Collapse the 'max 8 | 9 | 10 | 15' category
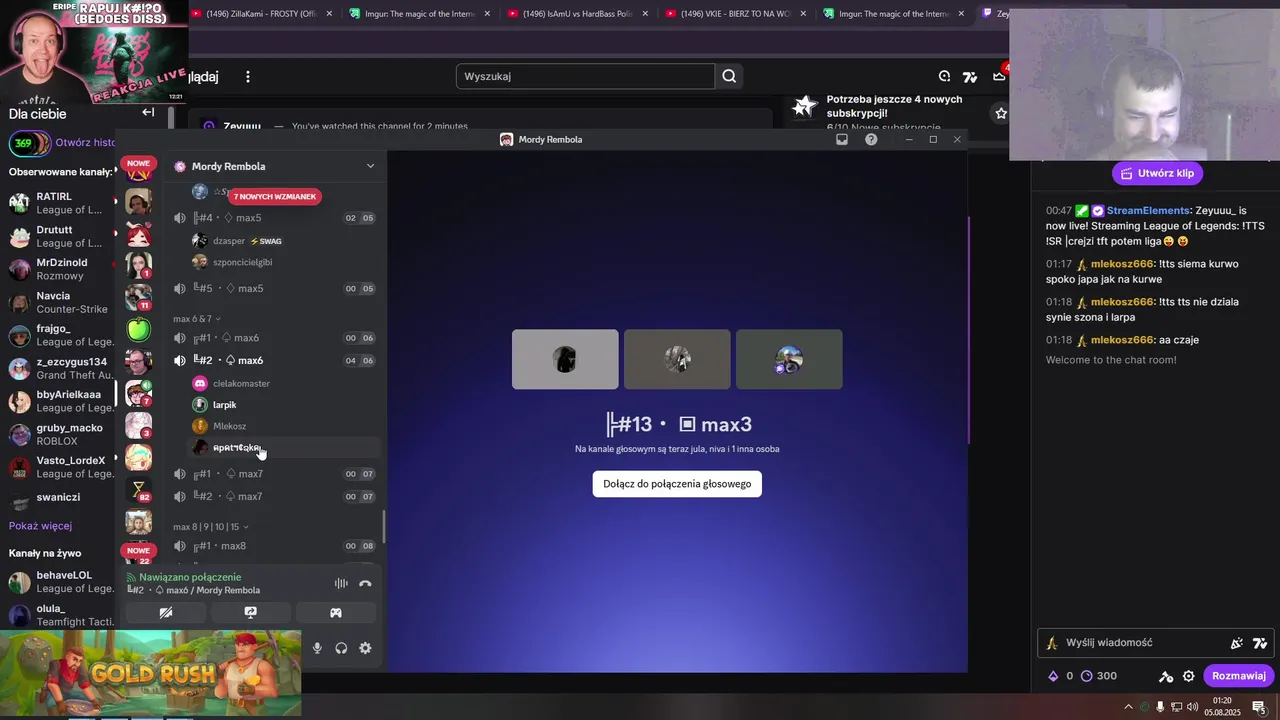This screenshot has width=1280, height=720. tap(211, 527)
